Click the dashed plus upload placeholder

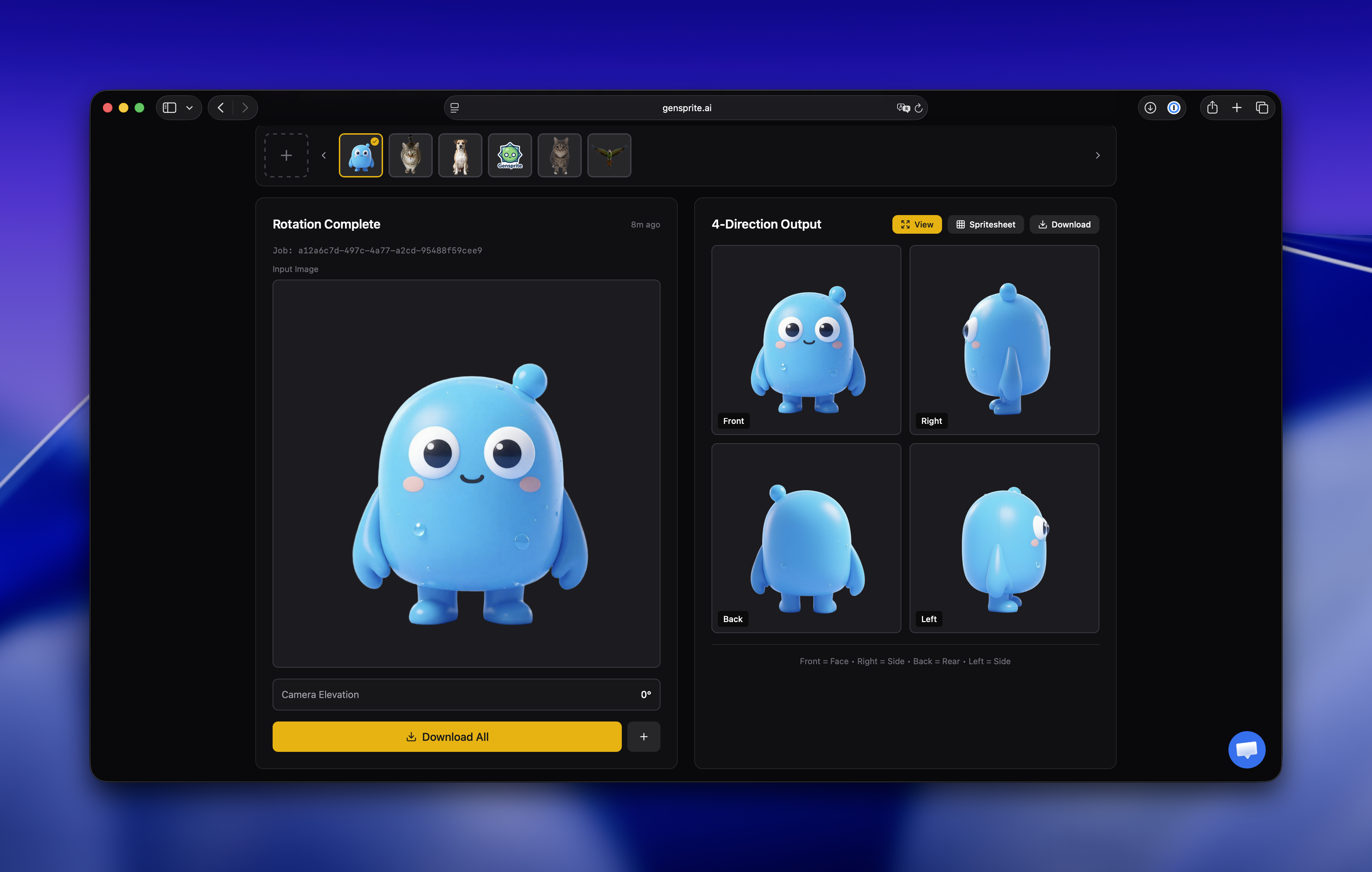[285, 154]
